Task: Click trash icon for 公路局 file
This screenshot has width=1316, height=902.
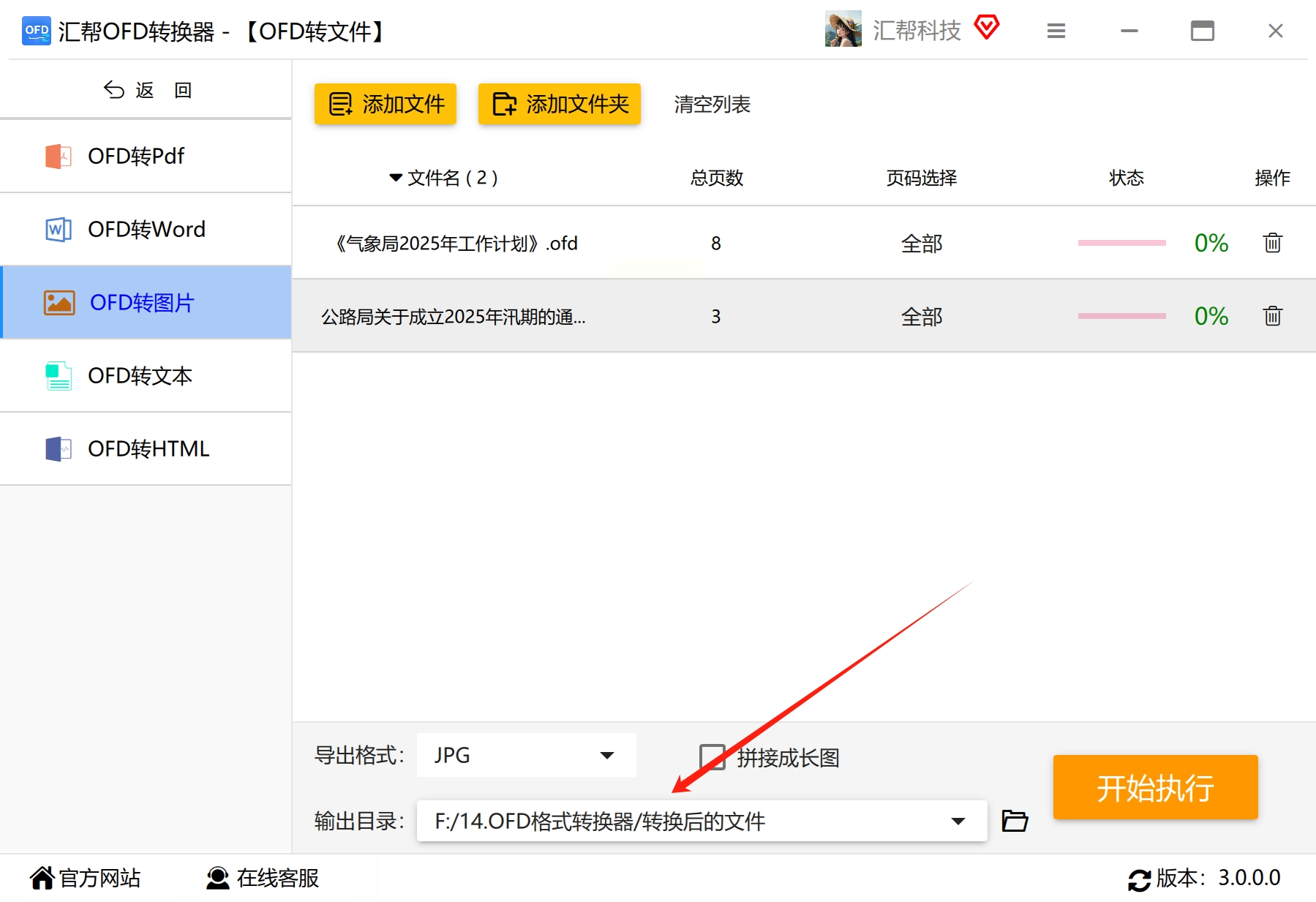Action: [x=1272, y=316]
